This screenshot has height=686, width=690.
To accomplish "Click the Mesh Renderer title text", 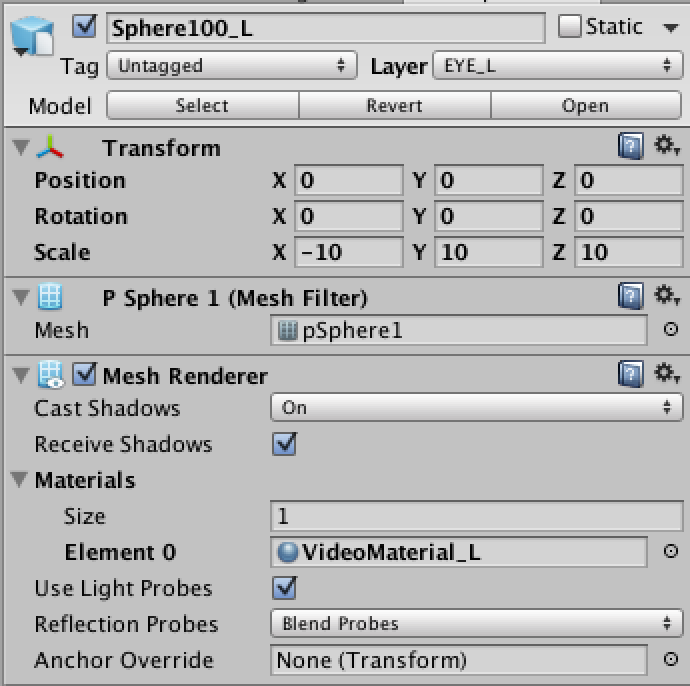I will [185, 376].
